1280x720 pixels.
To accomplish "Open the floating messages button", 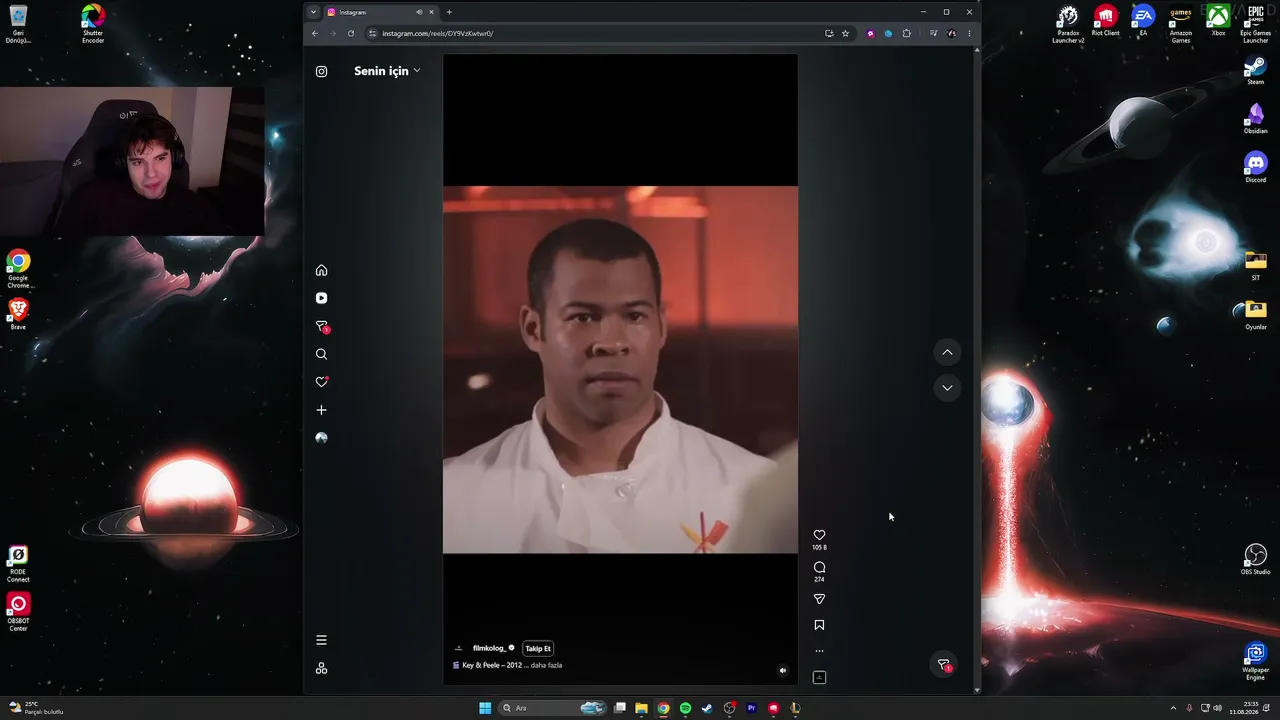I will [944, 665].
